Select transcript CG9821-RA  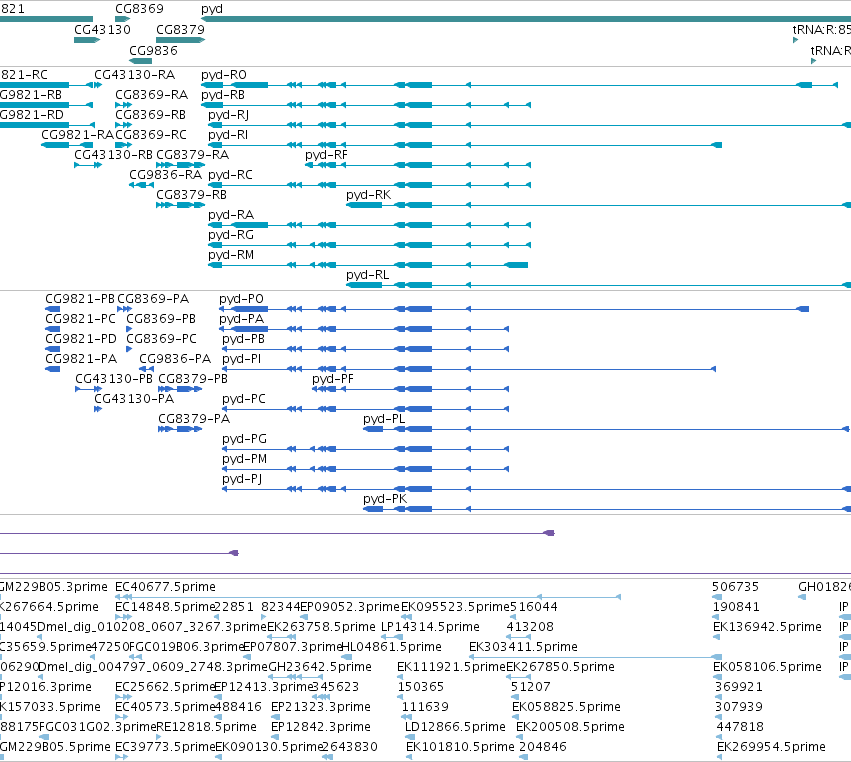[78, 135]
